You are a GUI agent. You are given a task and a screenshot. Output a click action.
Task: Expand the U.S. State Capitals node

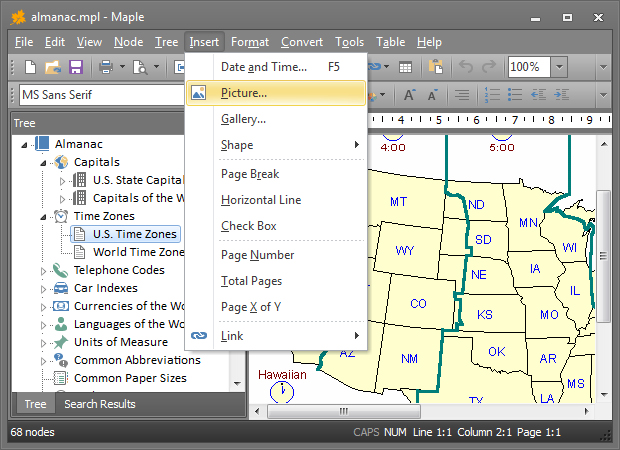[x=62, y=181]
